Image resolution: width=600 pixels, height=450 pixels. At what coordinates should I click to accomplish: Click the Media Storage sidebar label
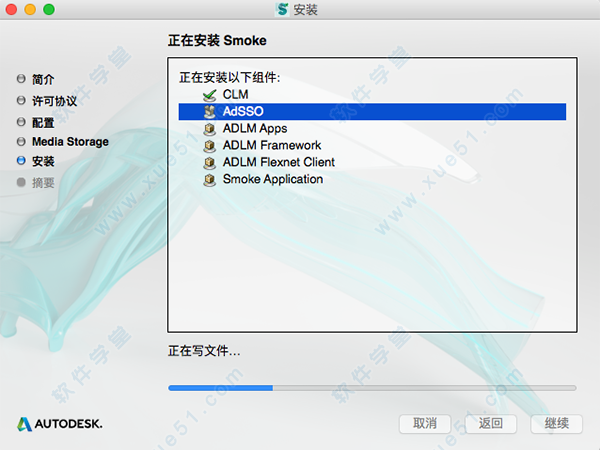point(70,142)
